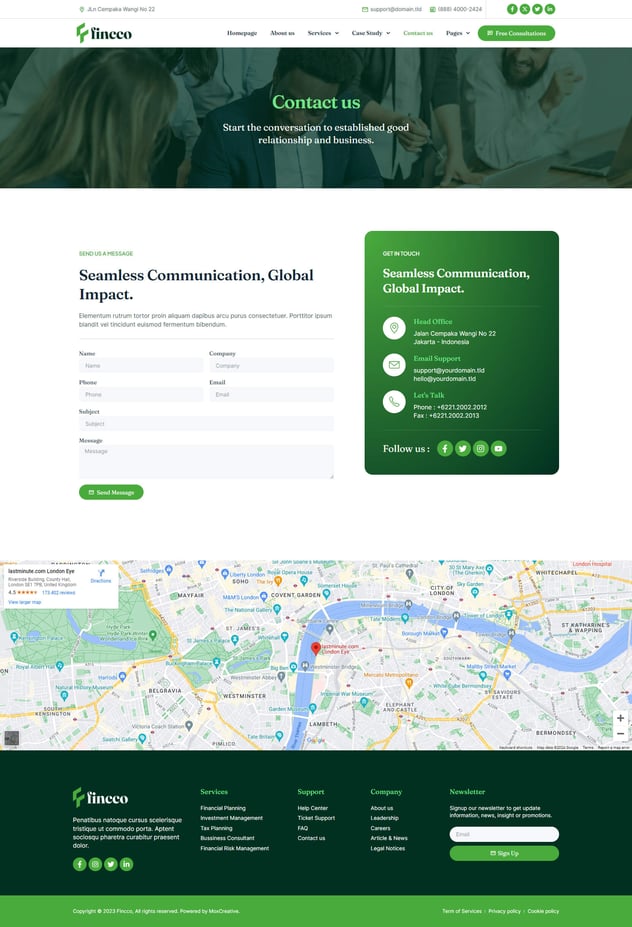Click the newsletter Sign Up button
This screenshot has width=632, height=927.
coord(504,853)
